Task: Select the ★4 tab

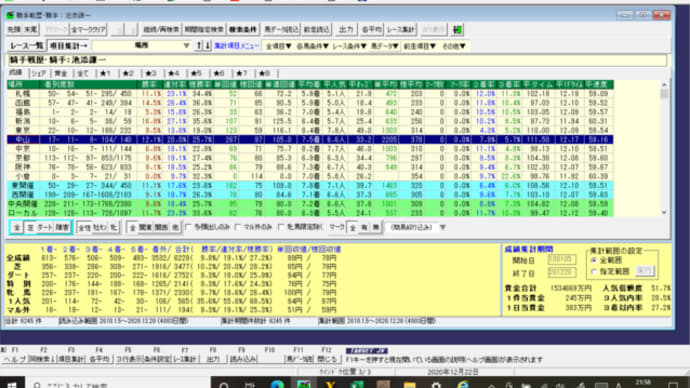Action: tap(173, 73)
